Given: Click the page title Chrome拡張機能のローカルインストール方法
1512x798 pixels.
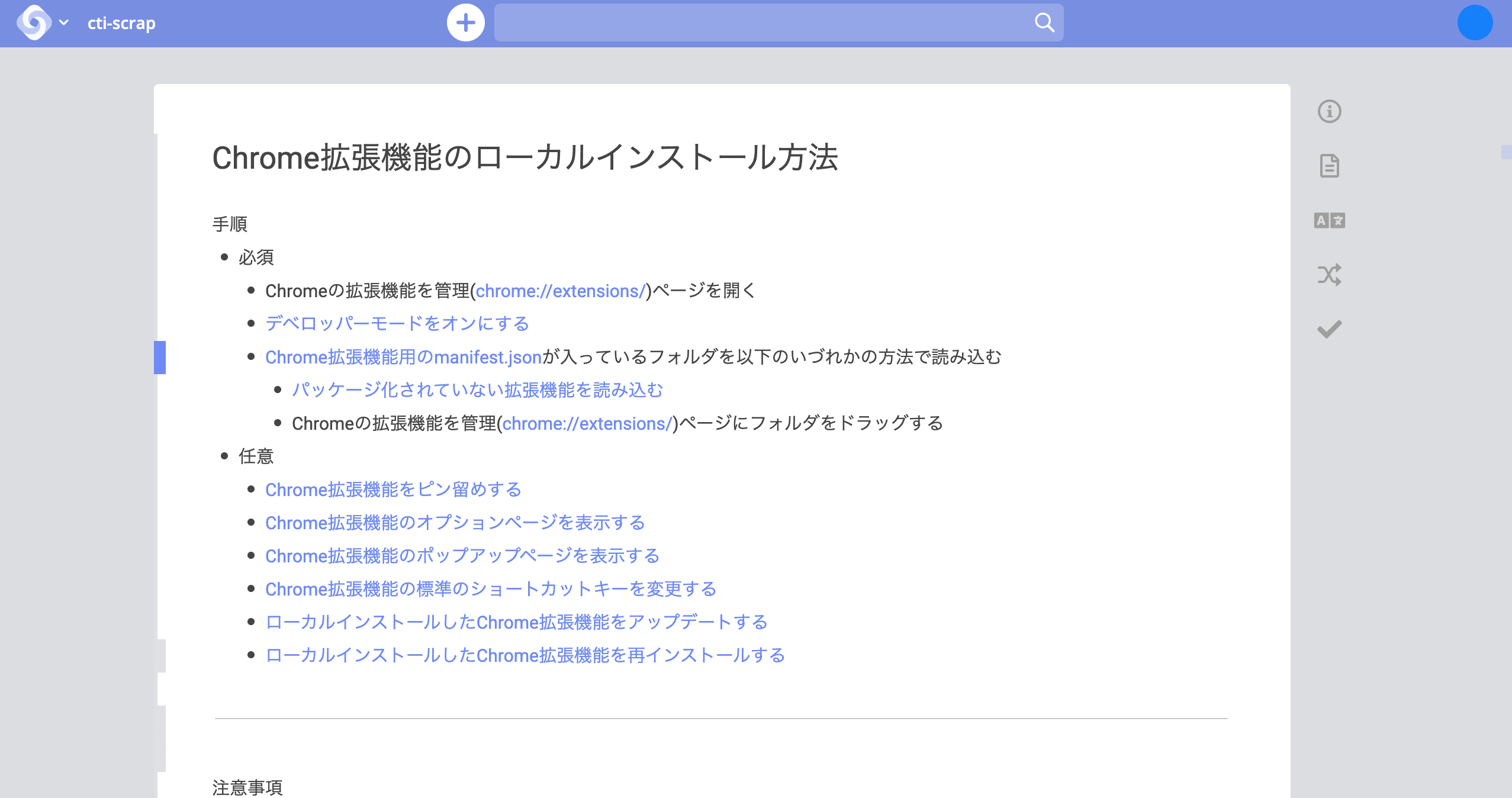Looking at the screenshot, I should (x=525, y=158).
